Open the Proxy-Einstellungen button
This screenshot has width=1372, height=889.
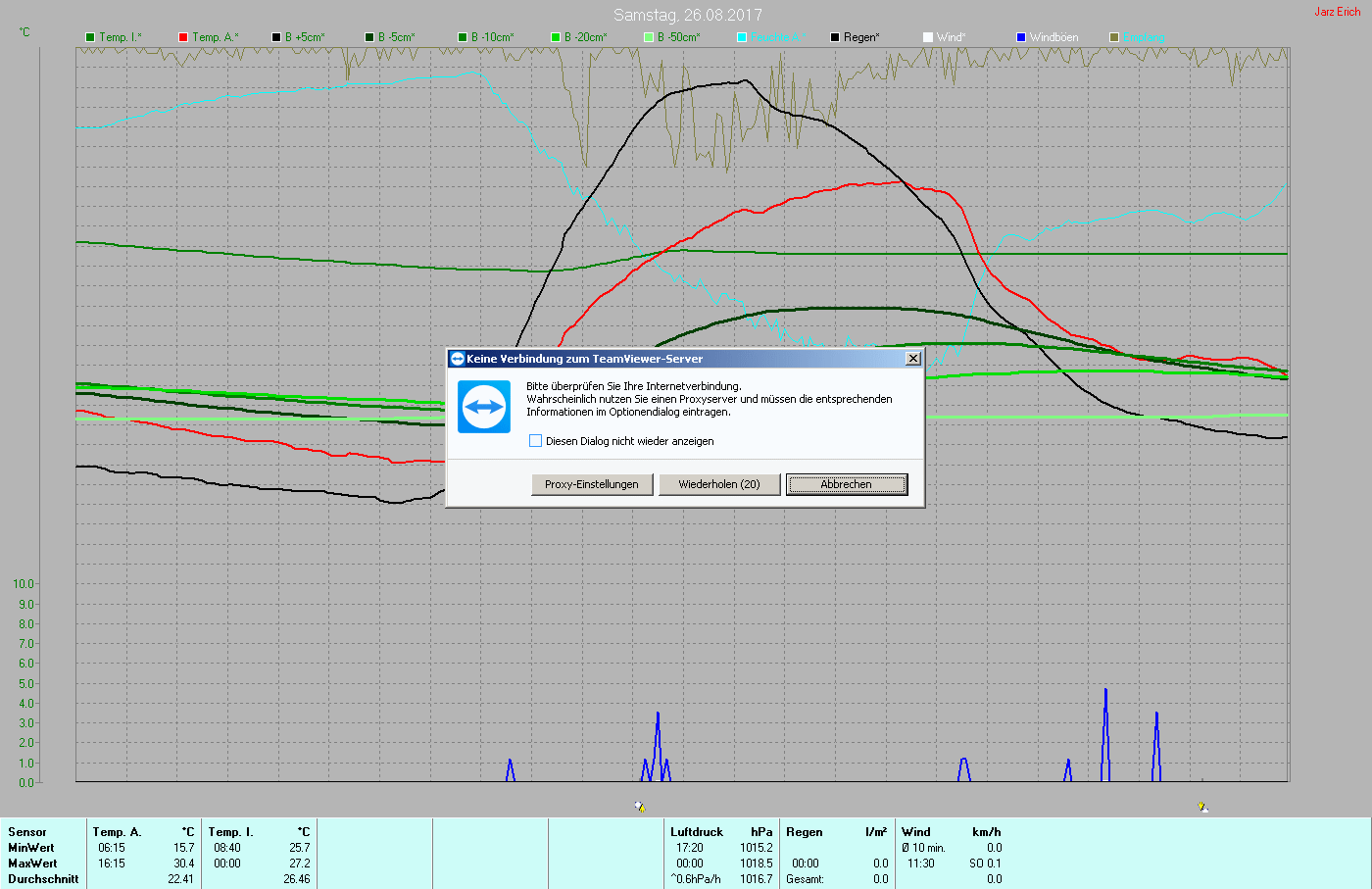pos(592,484)
